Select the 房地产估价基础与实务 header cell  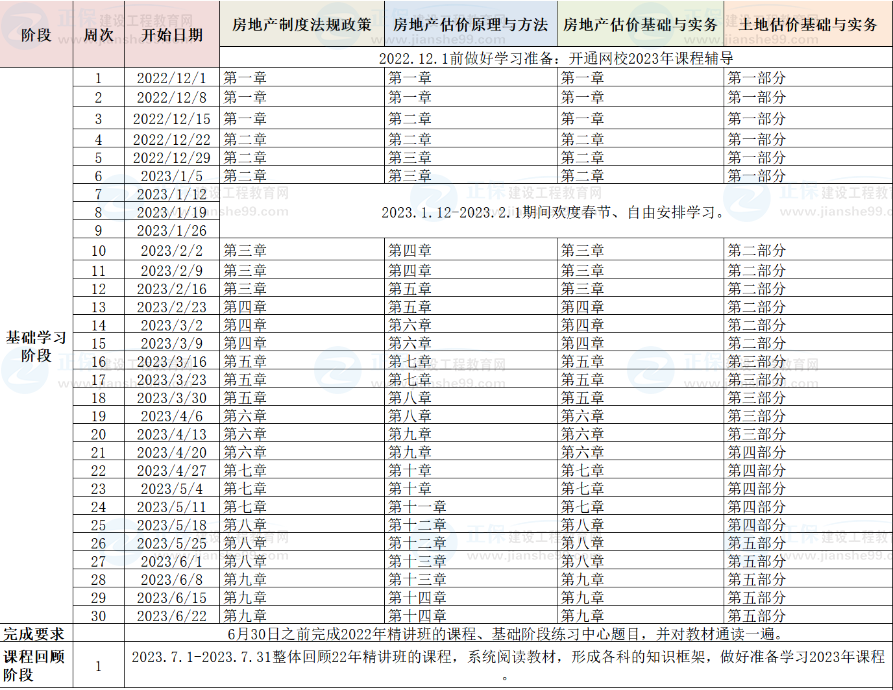pyautogui.click(x=640, y=25)
